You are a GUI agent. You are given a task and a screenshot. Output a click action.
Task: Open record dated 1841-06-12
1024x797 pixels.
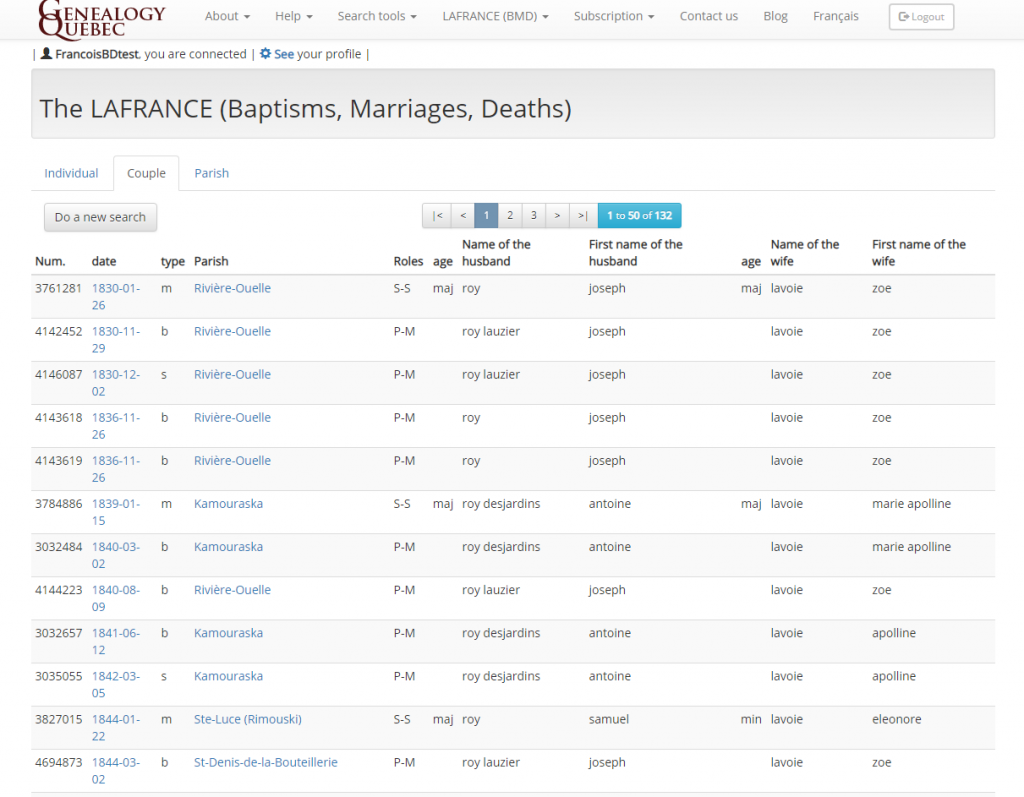coord(116,642)
